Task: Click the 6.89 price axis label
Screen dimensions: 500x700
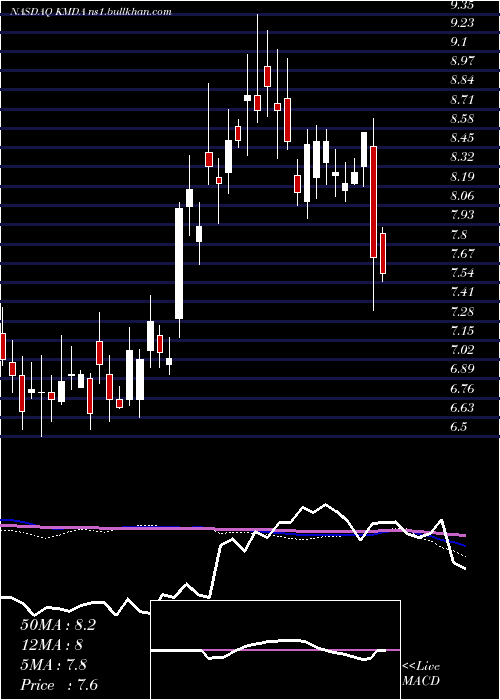Action: [462, 369]
